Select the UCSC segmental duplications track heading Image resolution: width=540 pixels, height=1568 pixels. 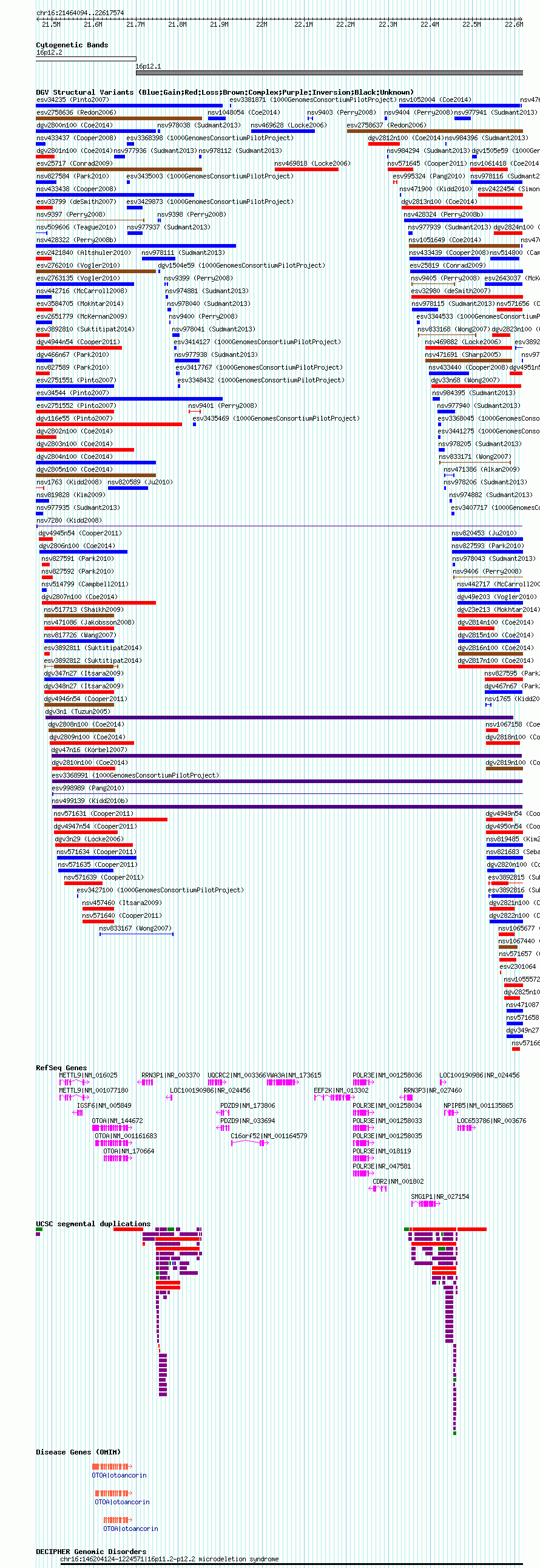click(93, 1224)
